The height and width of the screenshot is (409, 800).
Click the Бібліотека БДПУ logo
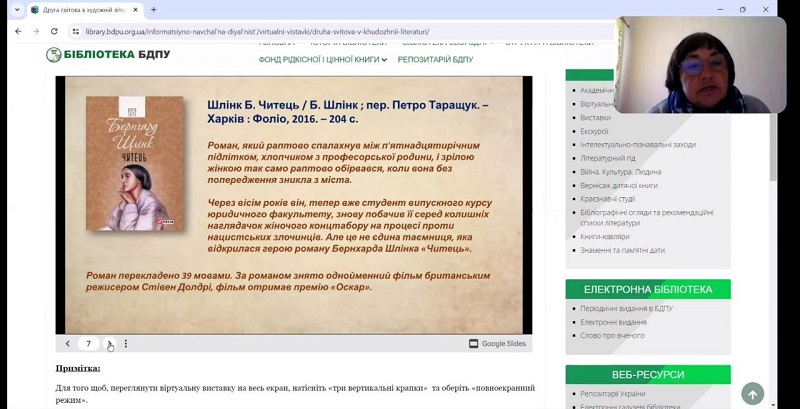[108, 54]
